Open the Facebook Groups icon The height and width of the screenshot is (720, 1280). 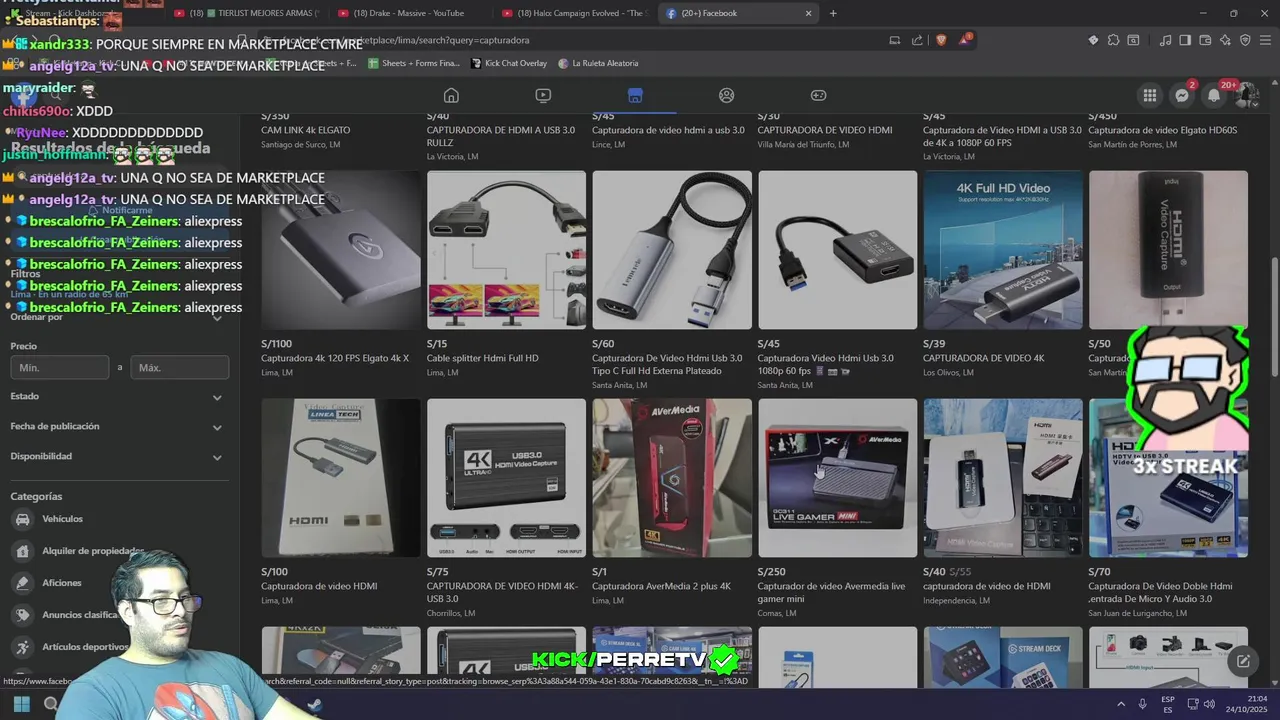[x=727, y=95]
